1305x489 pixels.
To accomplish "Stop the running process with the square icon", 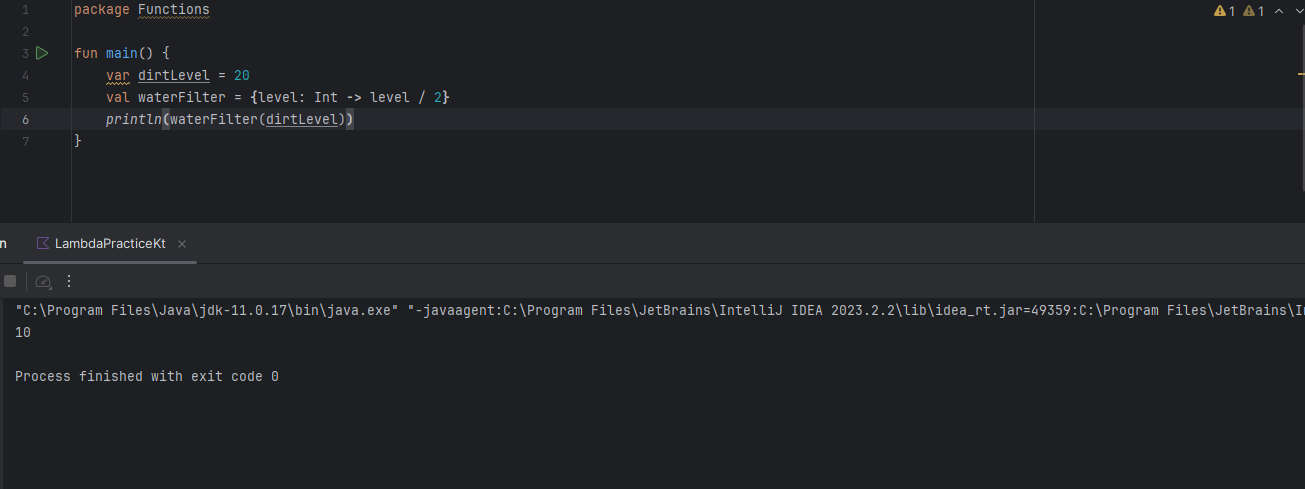I will (10, 282).
